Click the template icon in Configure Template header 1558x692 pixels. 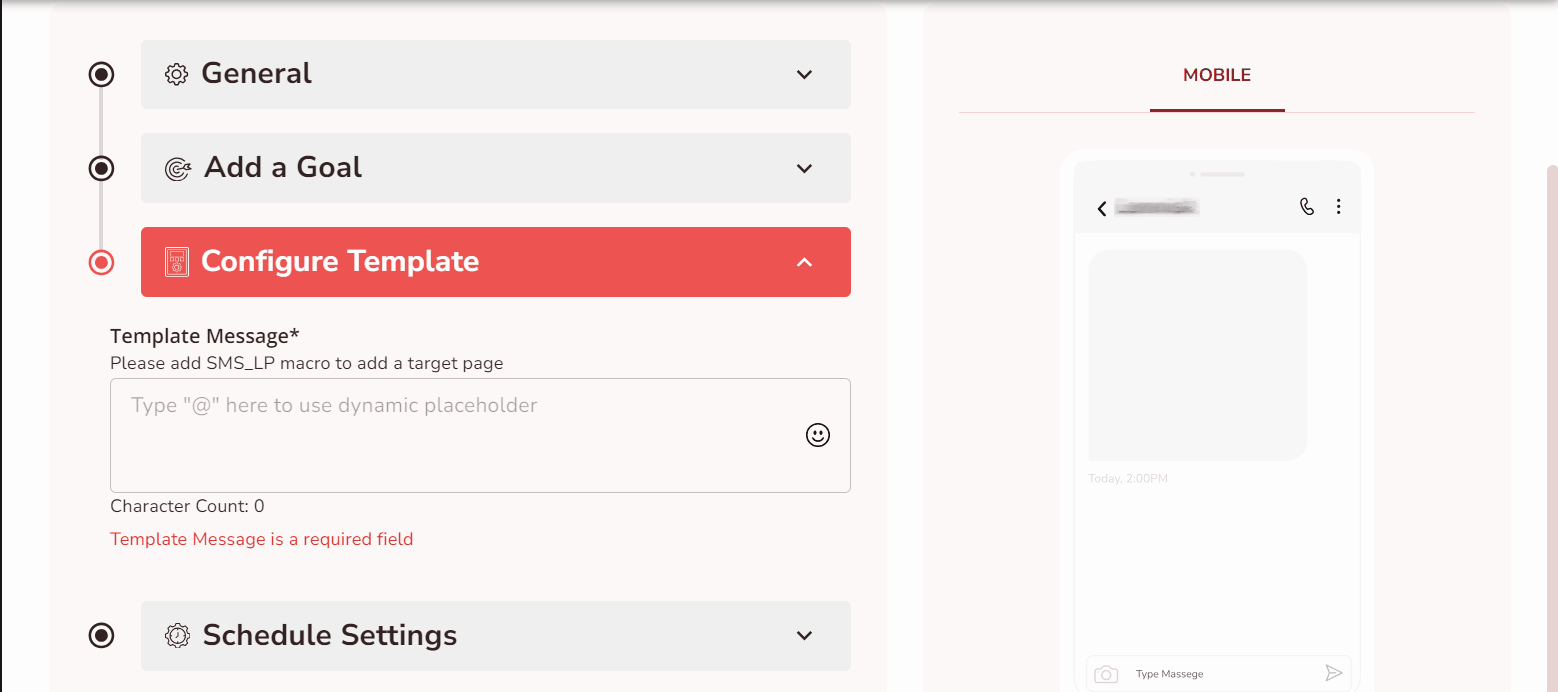(177, 262)
